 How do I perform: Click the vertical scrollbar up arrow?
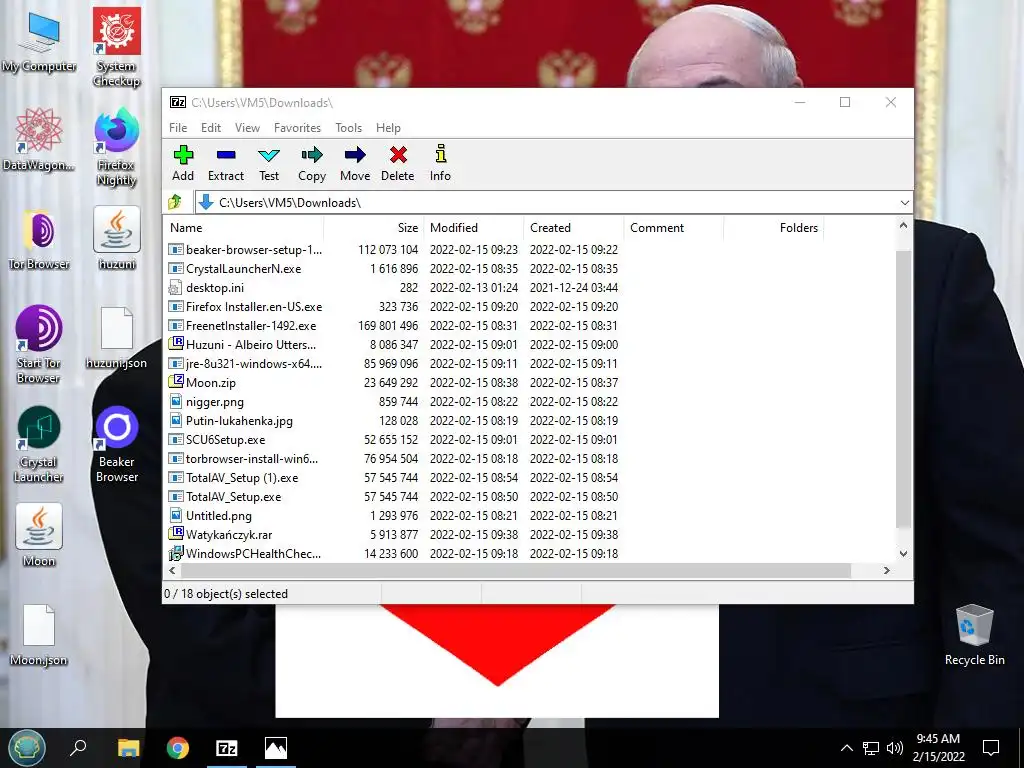(903, 225)
